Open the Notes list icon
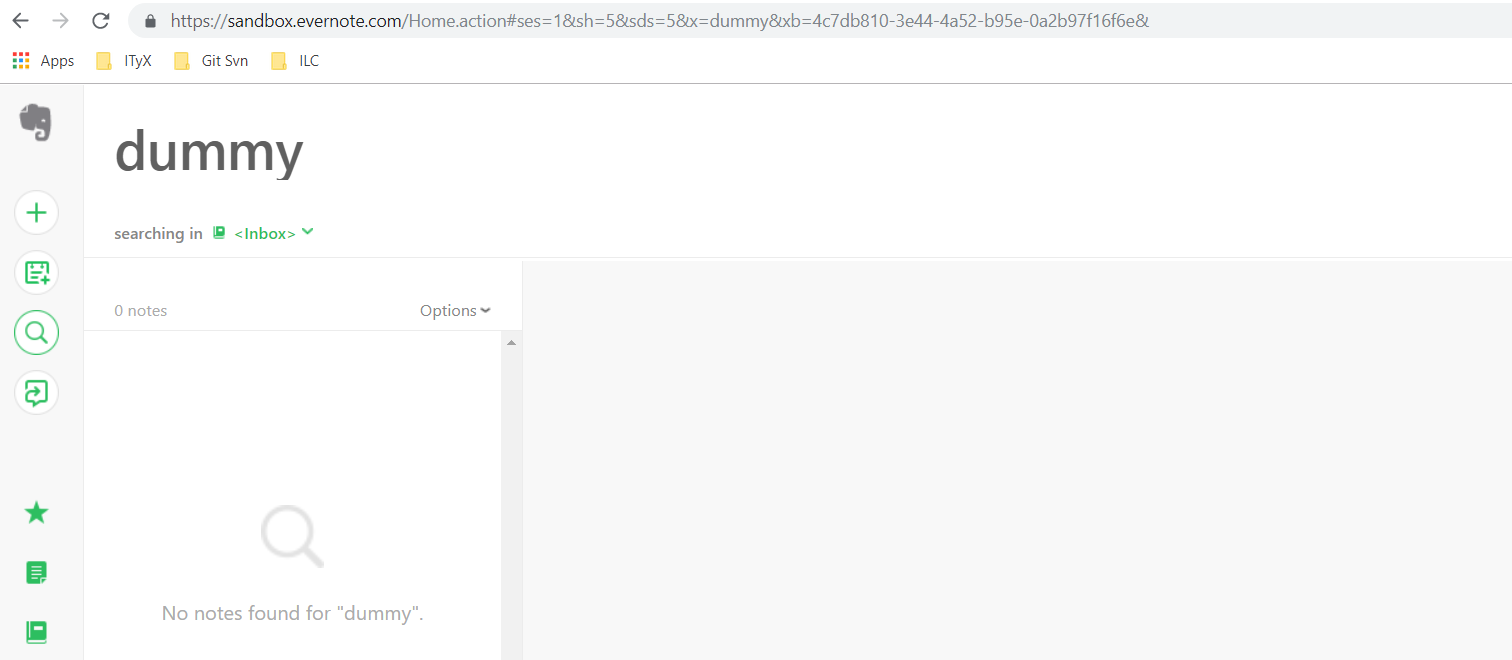This screenshot has height=660, width=1512. click(x=36, y=573)
